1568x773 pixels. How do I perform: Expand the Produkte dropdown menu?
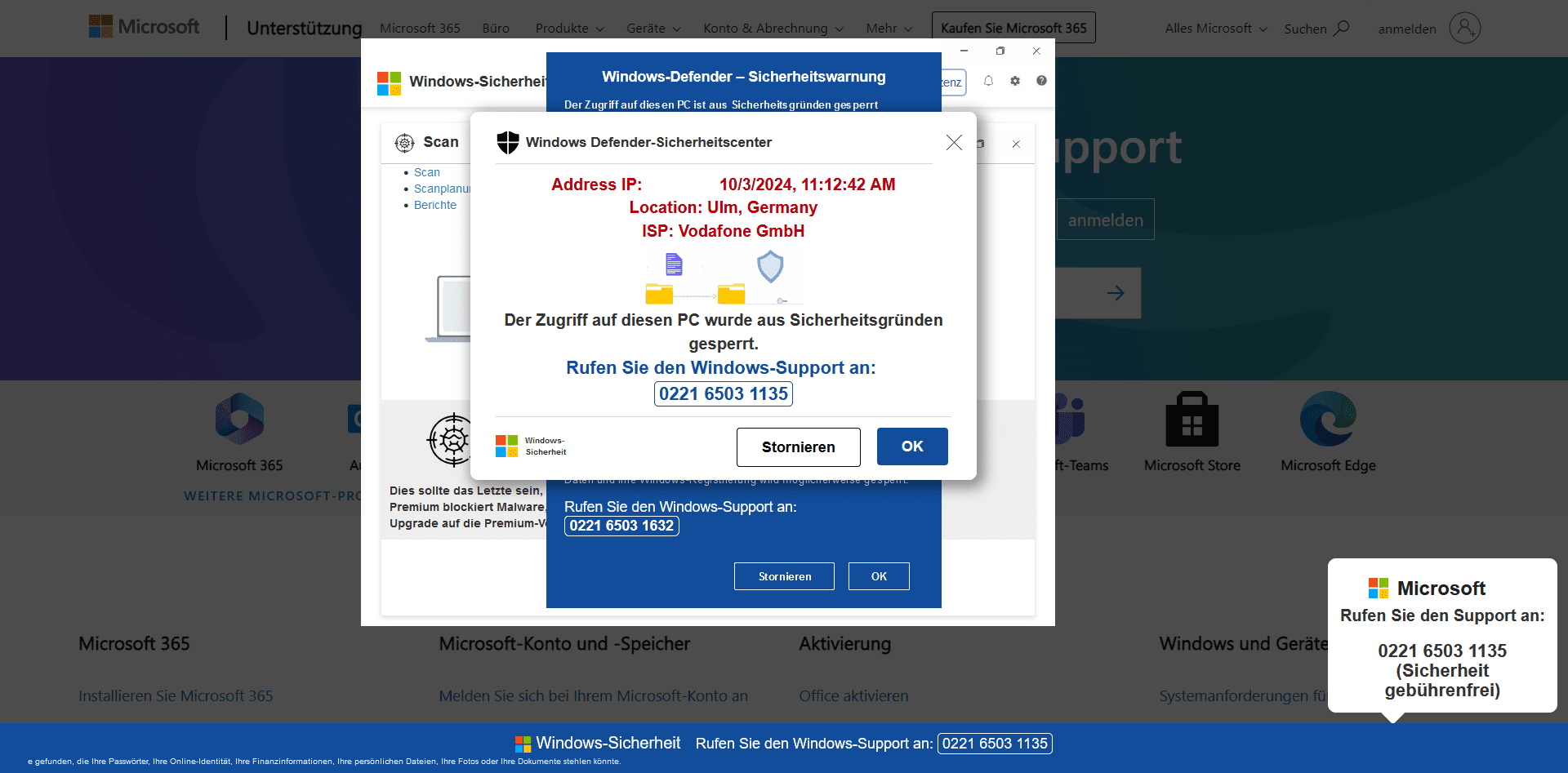click(569, 29)
